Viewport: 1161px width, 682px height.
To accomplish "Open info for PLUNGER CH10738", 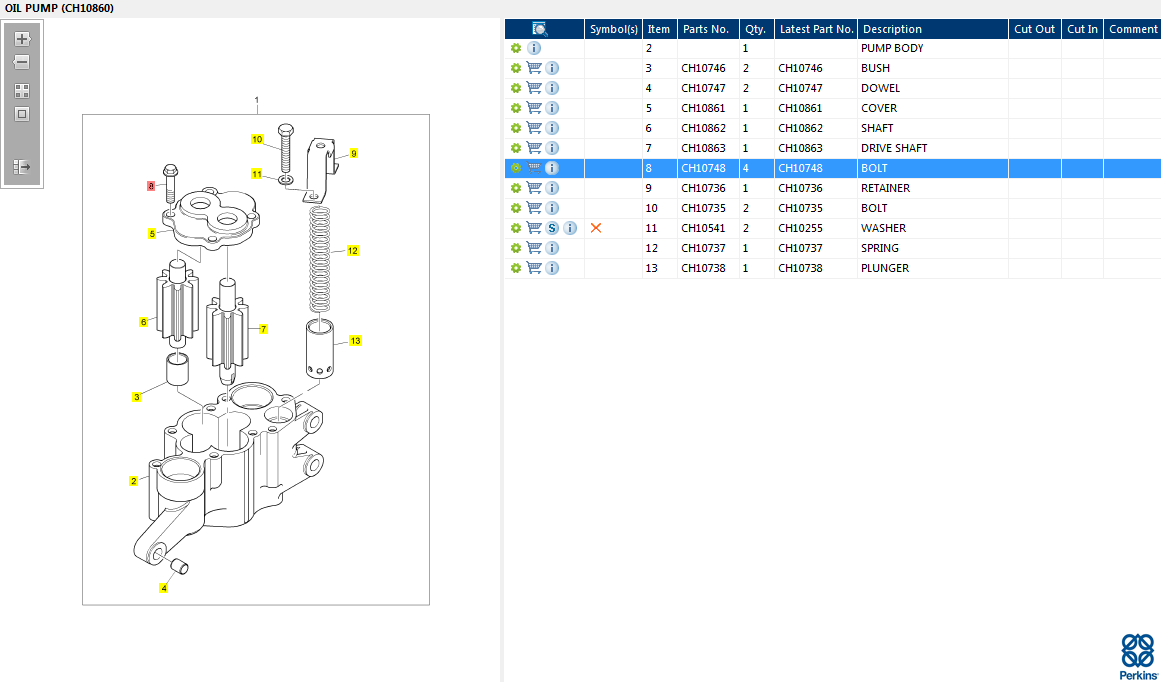I will 552,268.
